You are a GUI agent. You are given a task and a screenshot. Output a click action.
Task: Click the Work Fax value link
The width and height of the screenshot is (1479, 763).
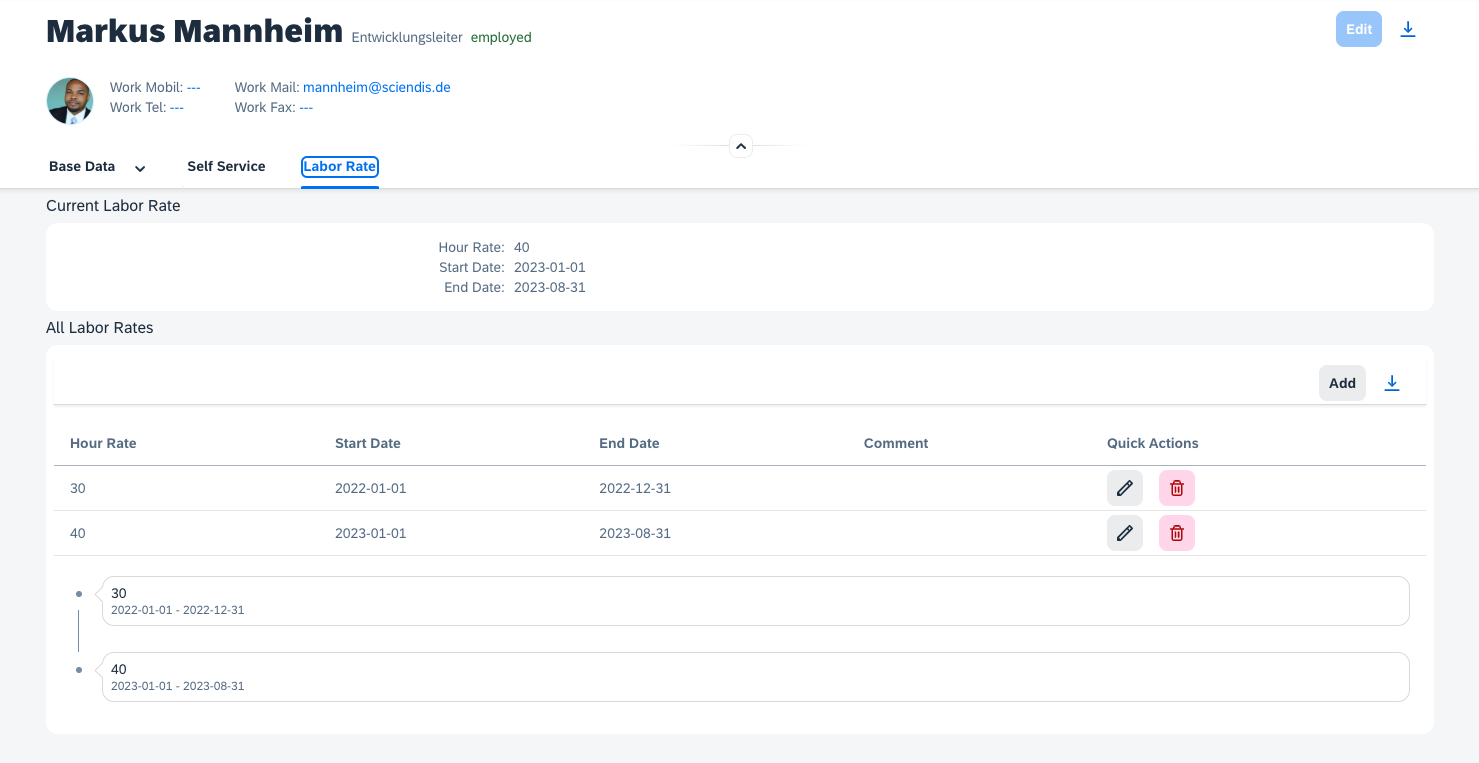(x=306, y=107)
